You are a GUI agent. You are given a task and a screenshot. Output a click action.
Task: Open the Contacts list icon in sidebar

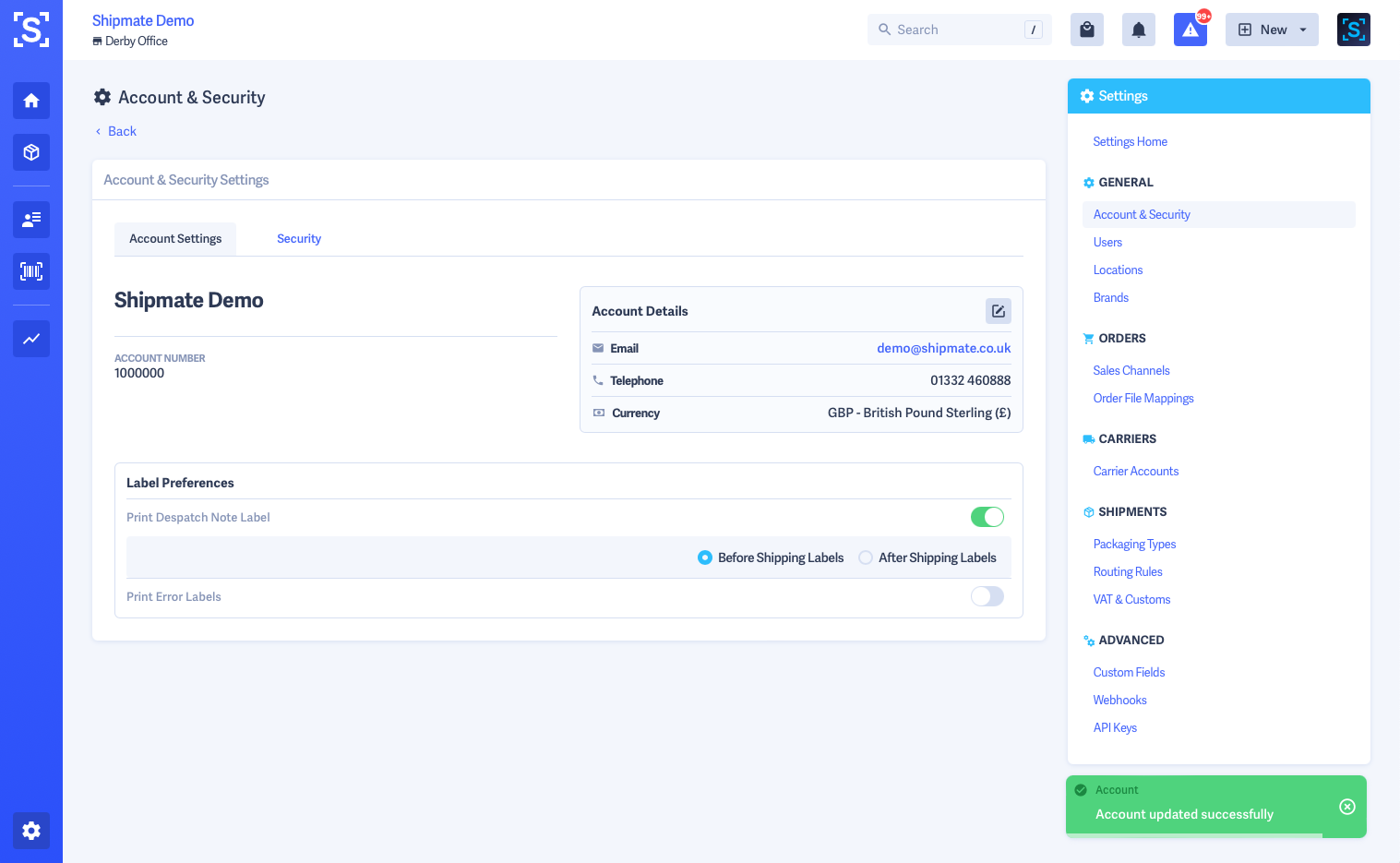point(31,220)
